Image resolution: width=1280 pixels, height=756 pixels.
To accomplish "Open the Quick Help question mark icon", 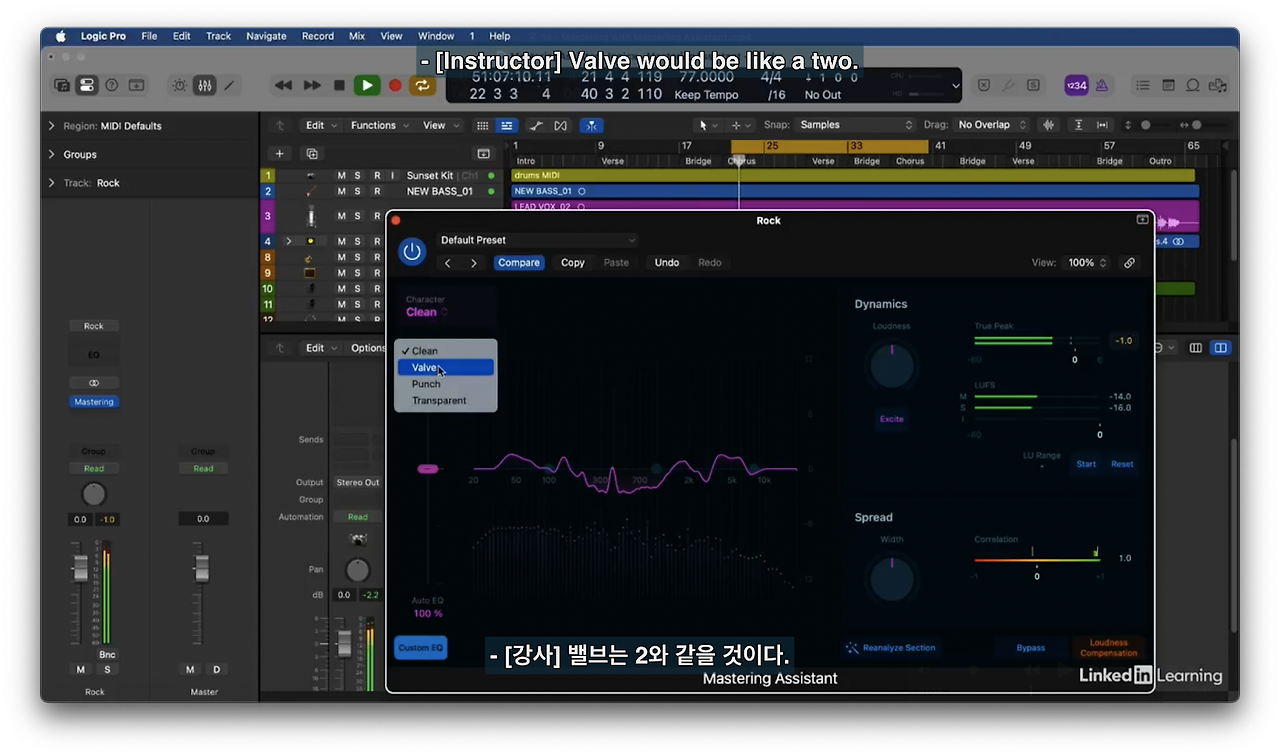I will tap(112, 86).
